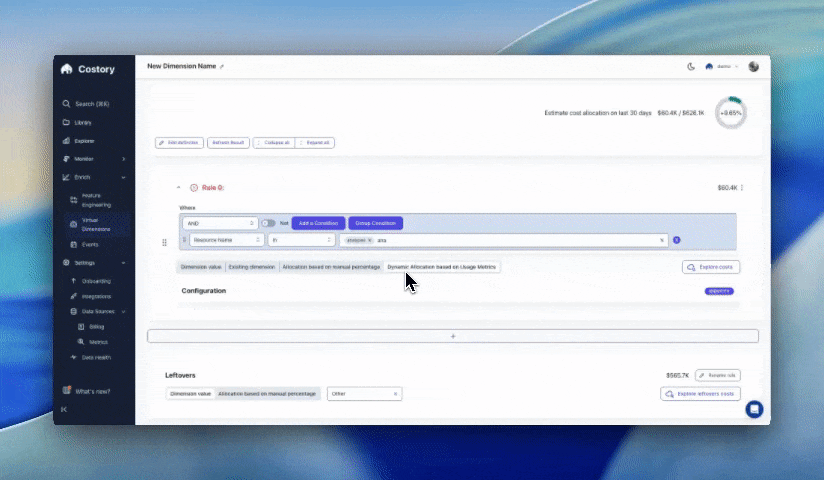
Task: Click the allocation percentage progress ring
Action: (730, 113)
